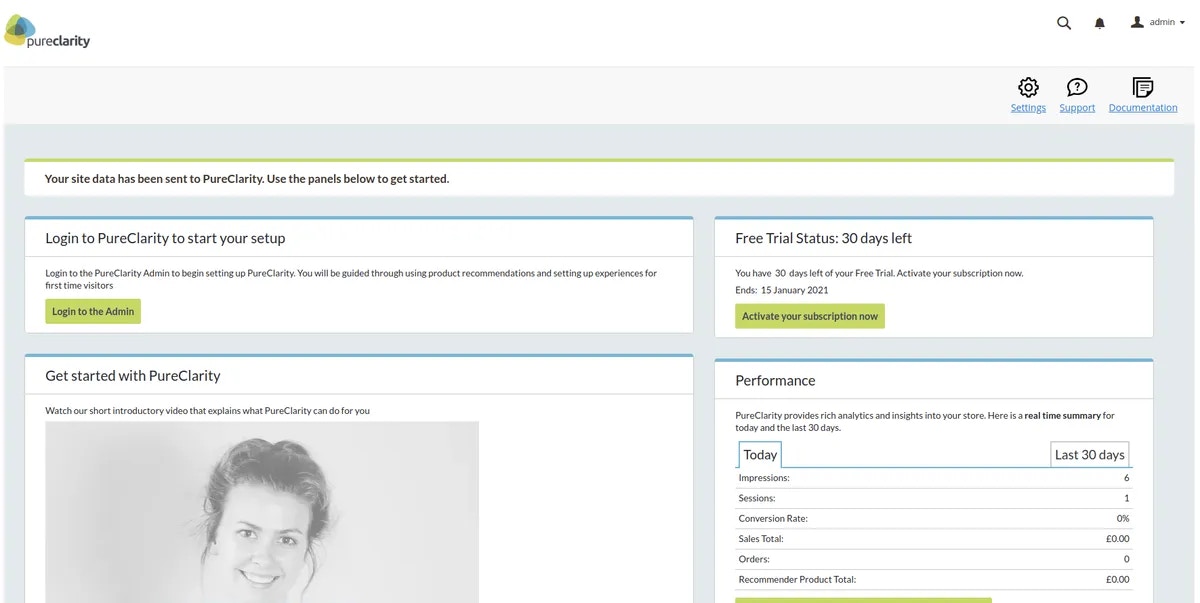Click the Impressions value 6
1200x603 pixels.
(1126, 478)
